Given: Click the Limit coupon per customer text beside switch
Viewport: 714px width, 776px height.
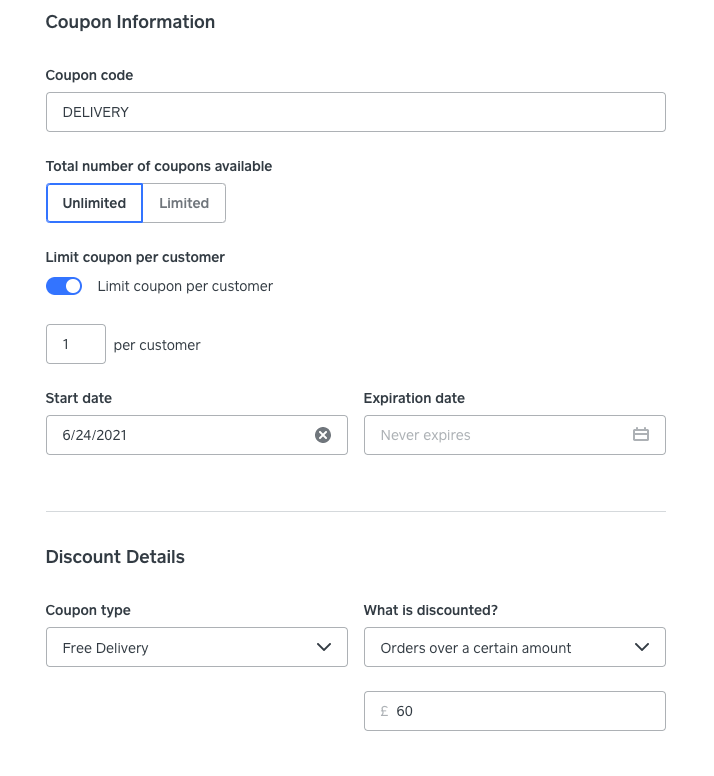Looking at the screenshot, I should (185, 286).
